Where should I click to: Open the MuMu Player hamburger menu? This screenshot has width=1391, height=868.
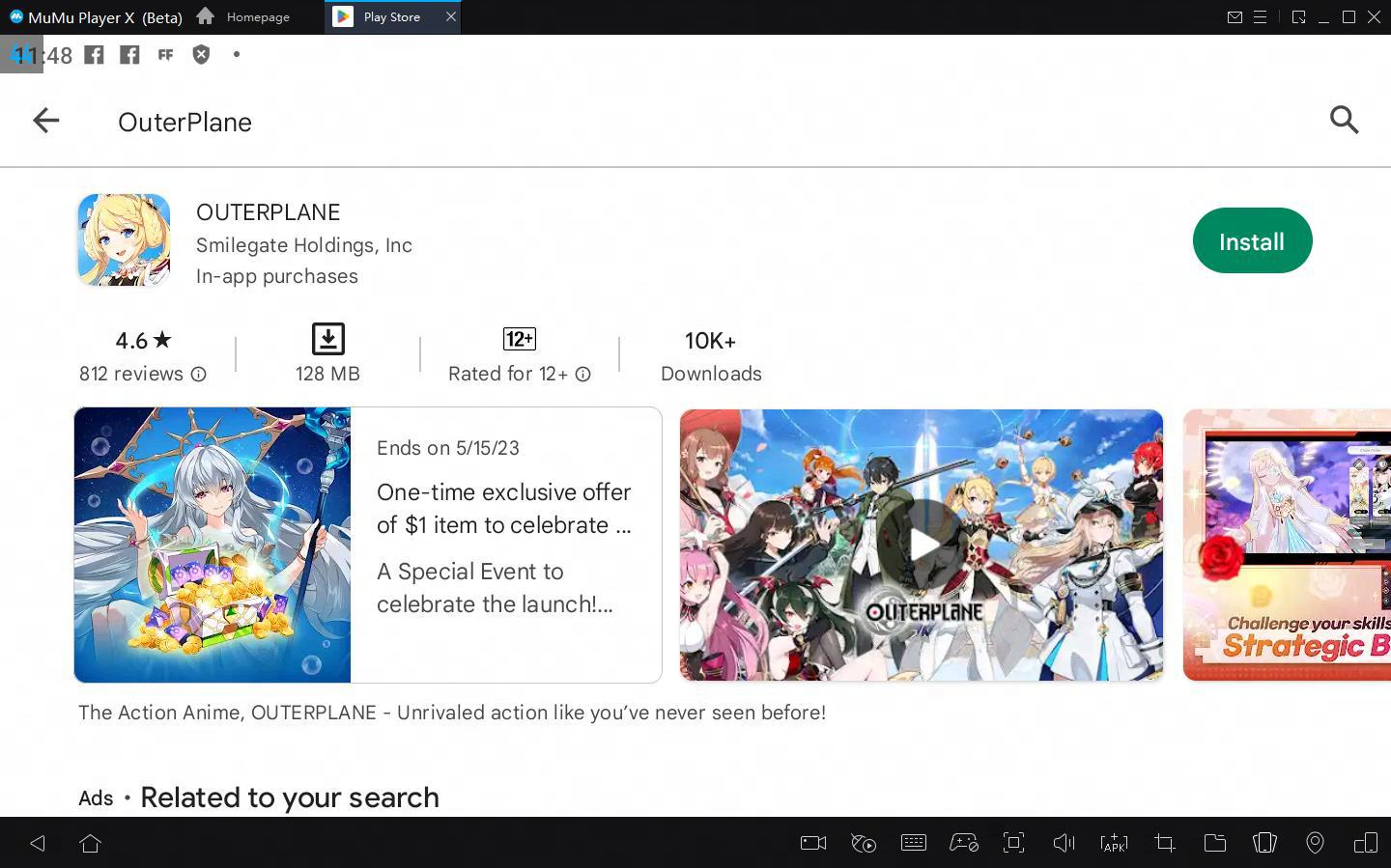(x=1260, y=17)
